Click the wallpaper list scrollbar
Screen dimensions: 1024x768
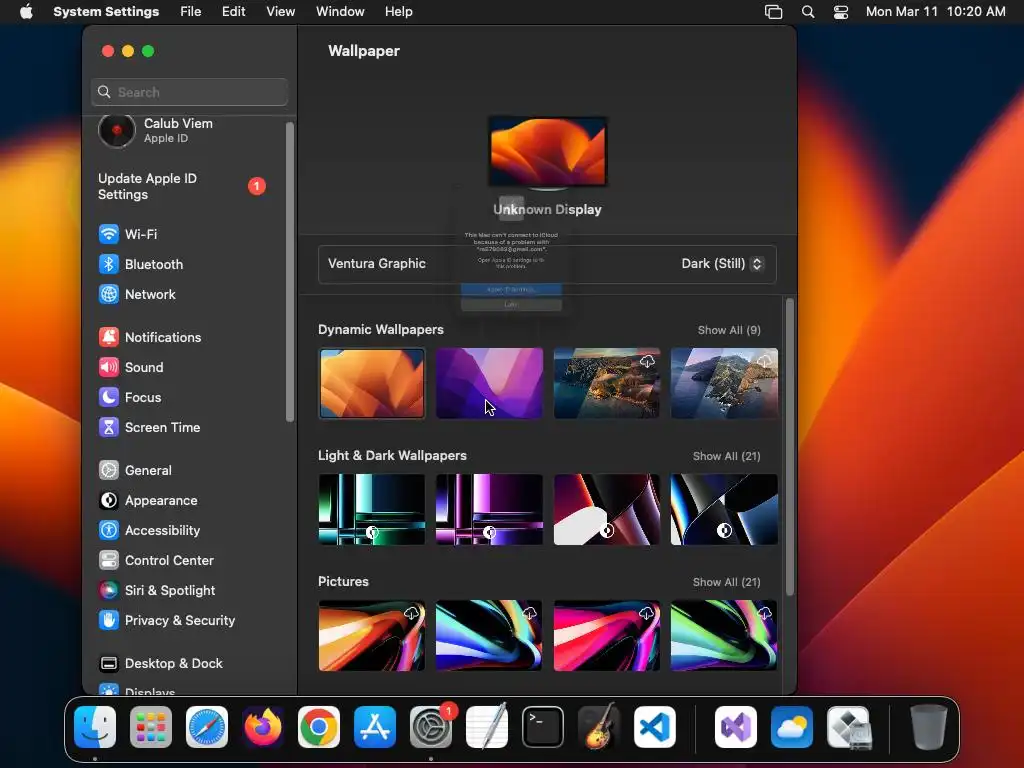[790, 447]
